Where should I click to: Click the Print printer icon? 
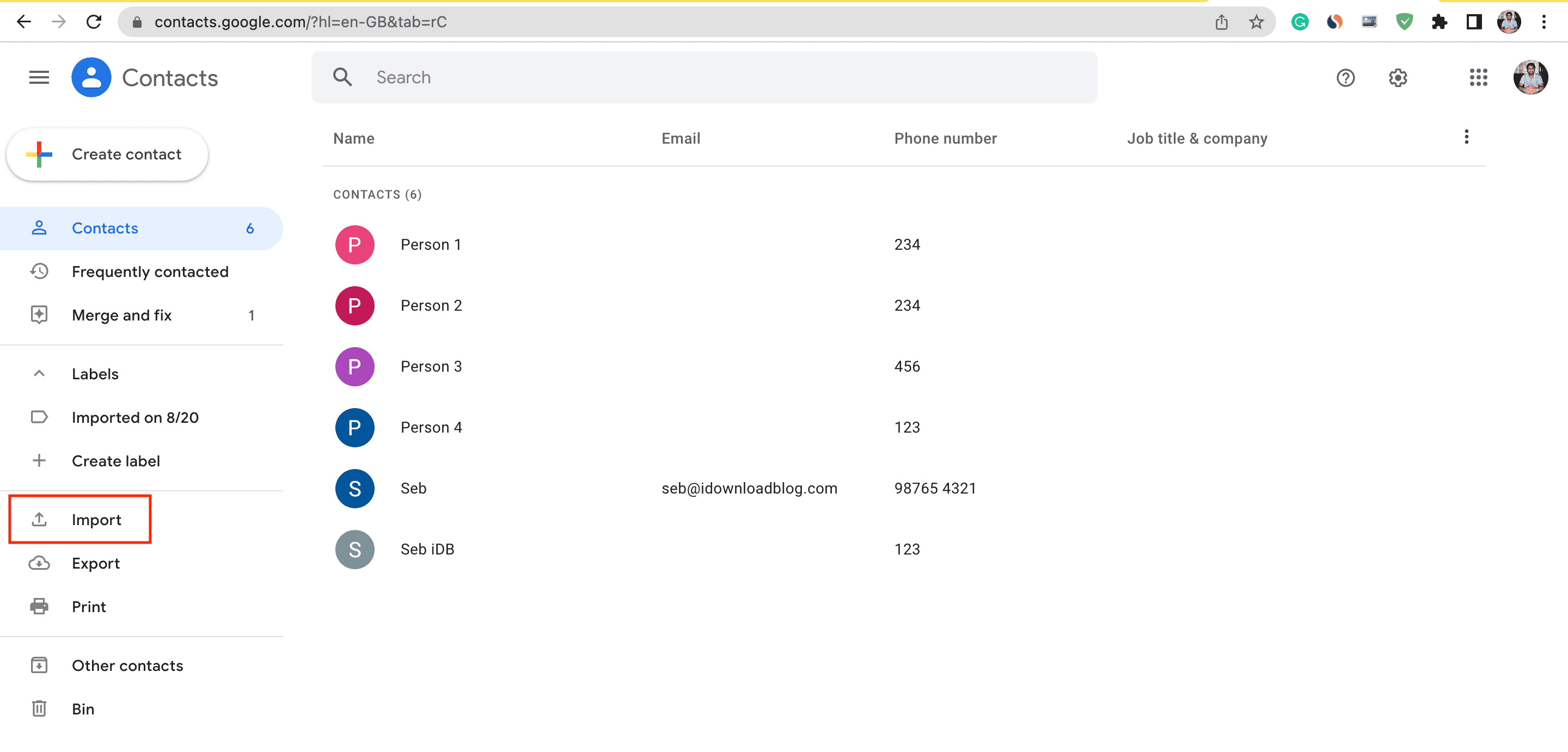pos(39,607)
